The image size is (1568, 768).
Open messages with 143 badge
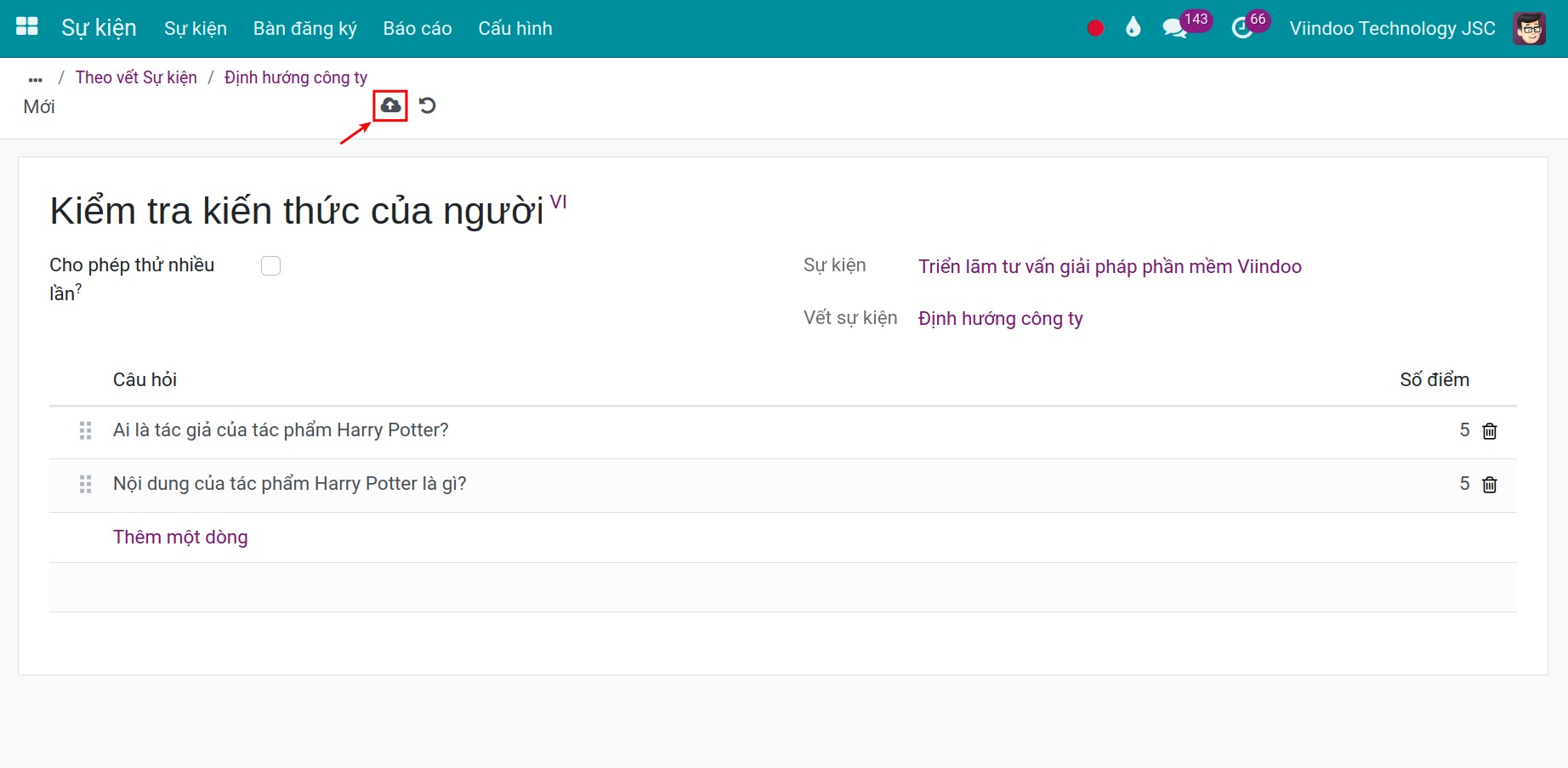coord(1185,26)
